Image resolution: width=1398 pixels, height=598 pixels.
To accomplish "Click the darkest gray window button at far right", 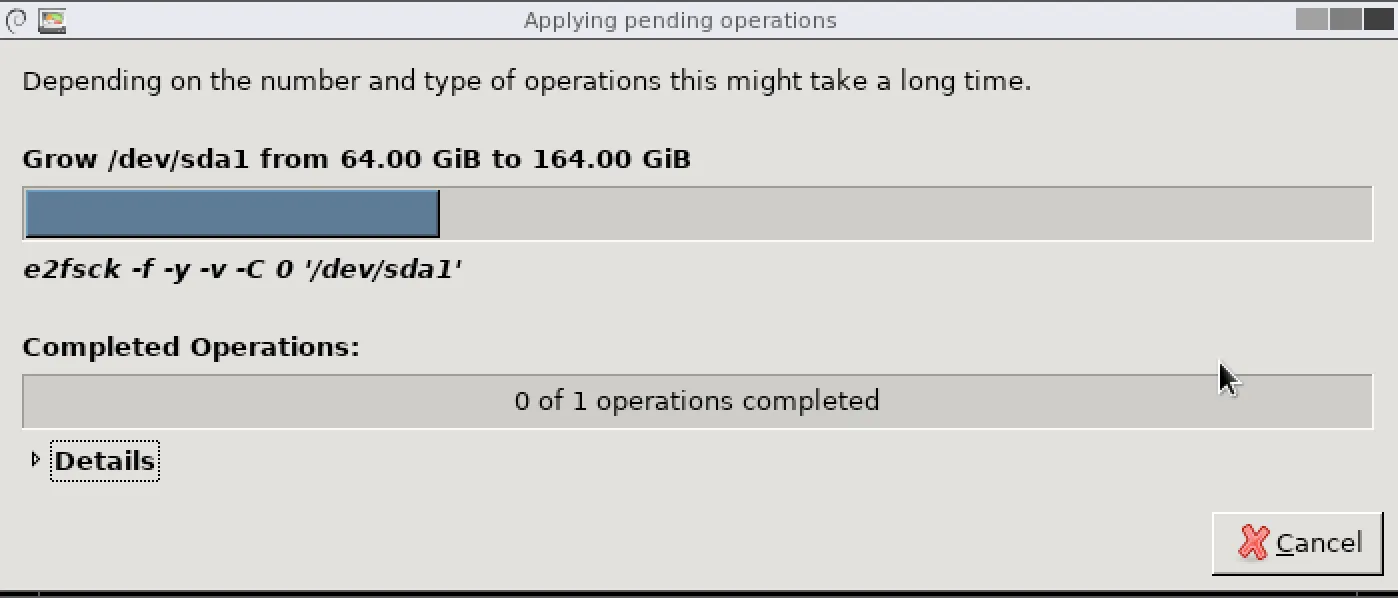I will [1378, 19].
